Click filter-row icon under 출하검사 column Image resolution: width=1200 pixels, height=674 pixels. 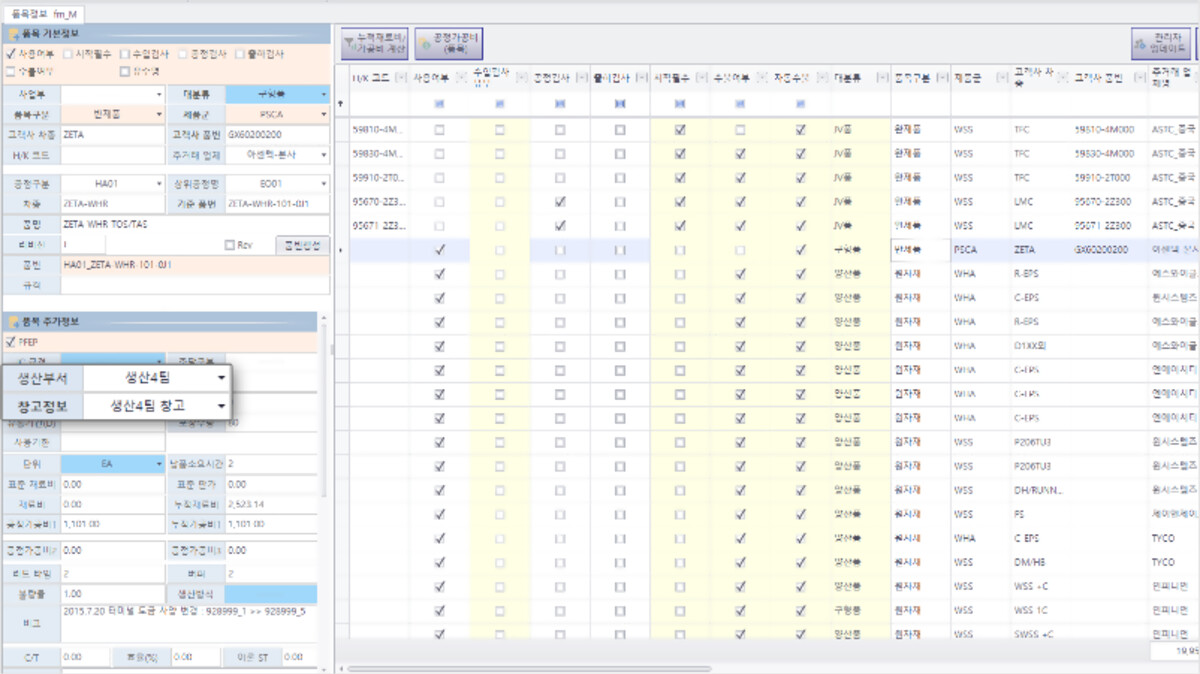[x=620, y=104]
